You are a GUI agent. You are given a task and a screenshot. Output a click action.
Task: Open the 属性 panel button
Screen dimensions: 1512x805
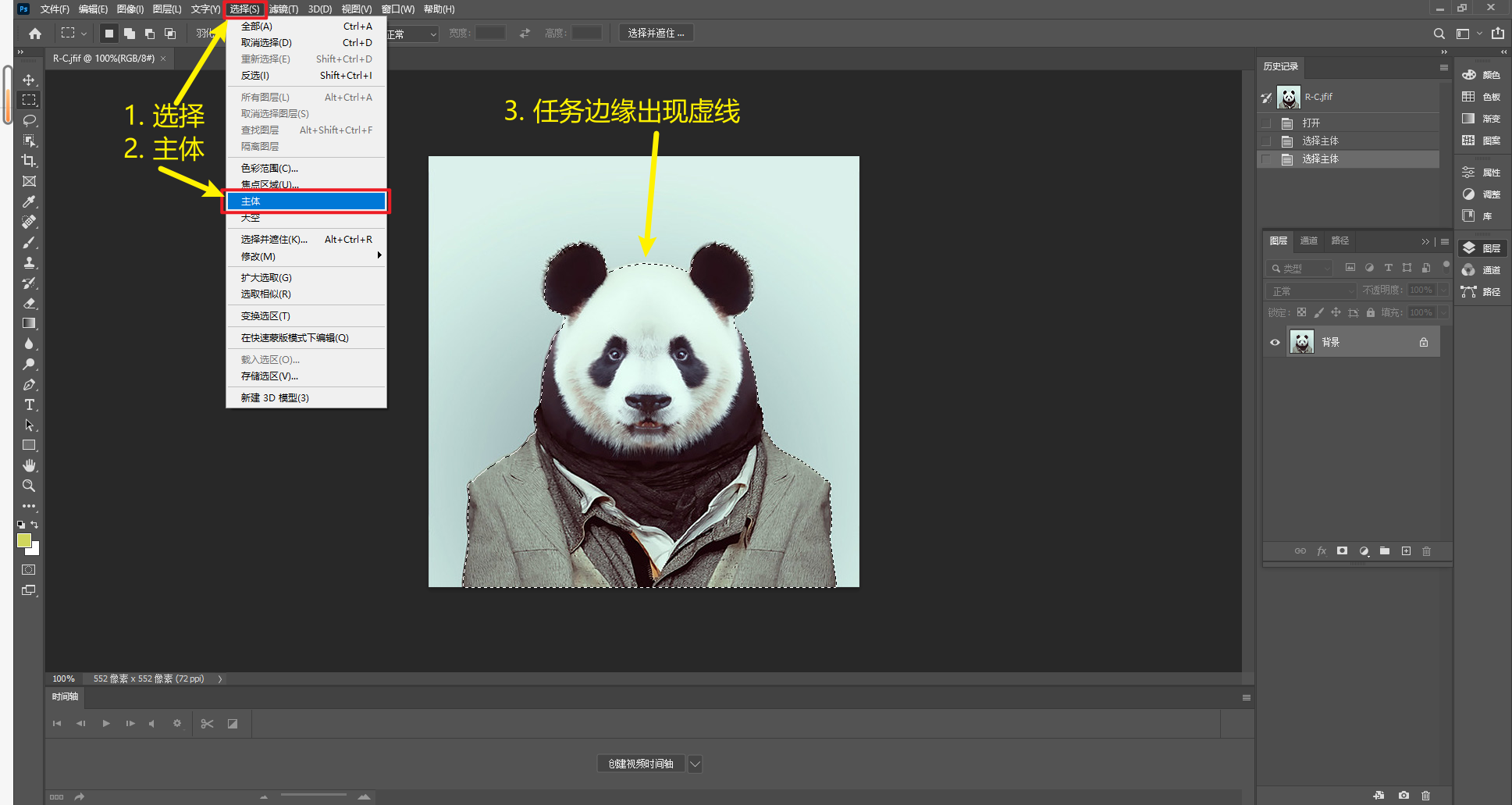(1482, 173)
